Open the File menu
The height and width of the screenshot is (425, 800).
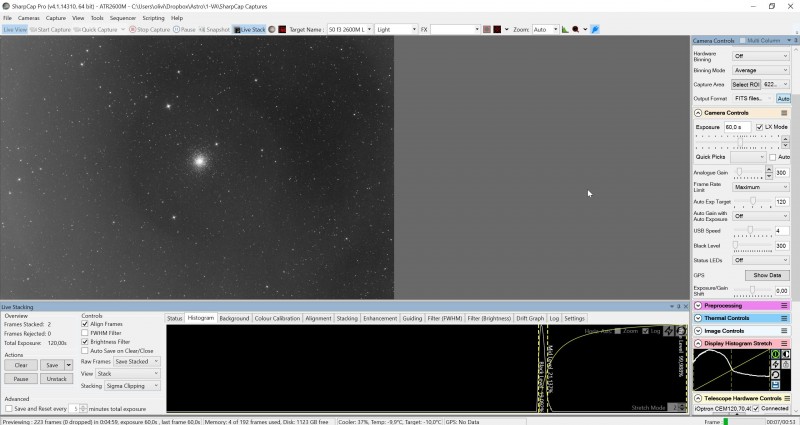click(7, 18)
